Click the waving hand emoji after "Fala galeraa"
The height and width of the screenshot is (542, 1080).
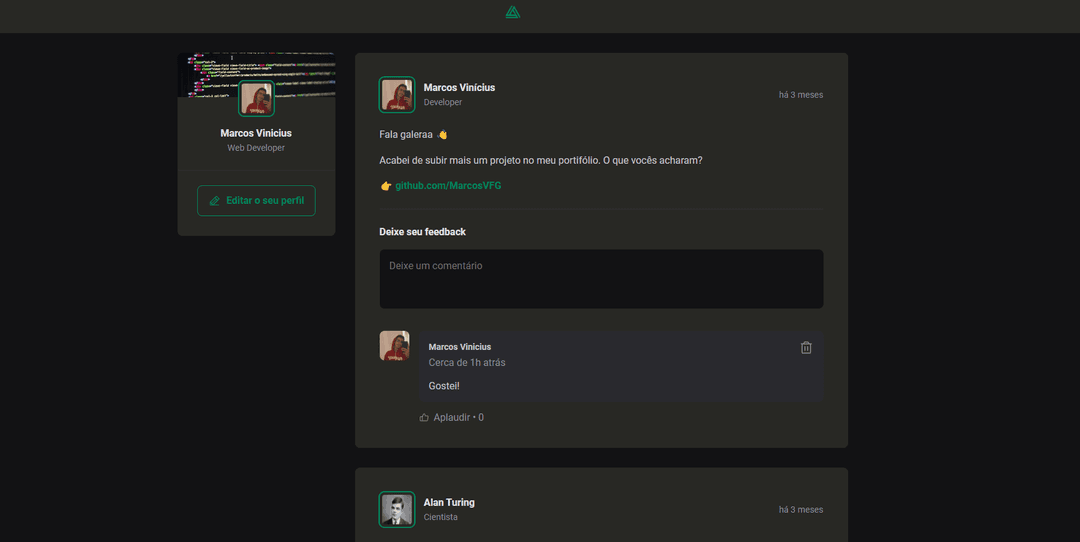click(x=442, y=134)
